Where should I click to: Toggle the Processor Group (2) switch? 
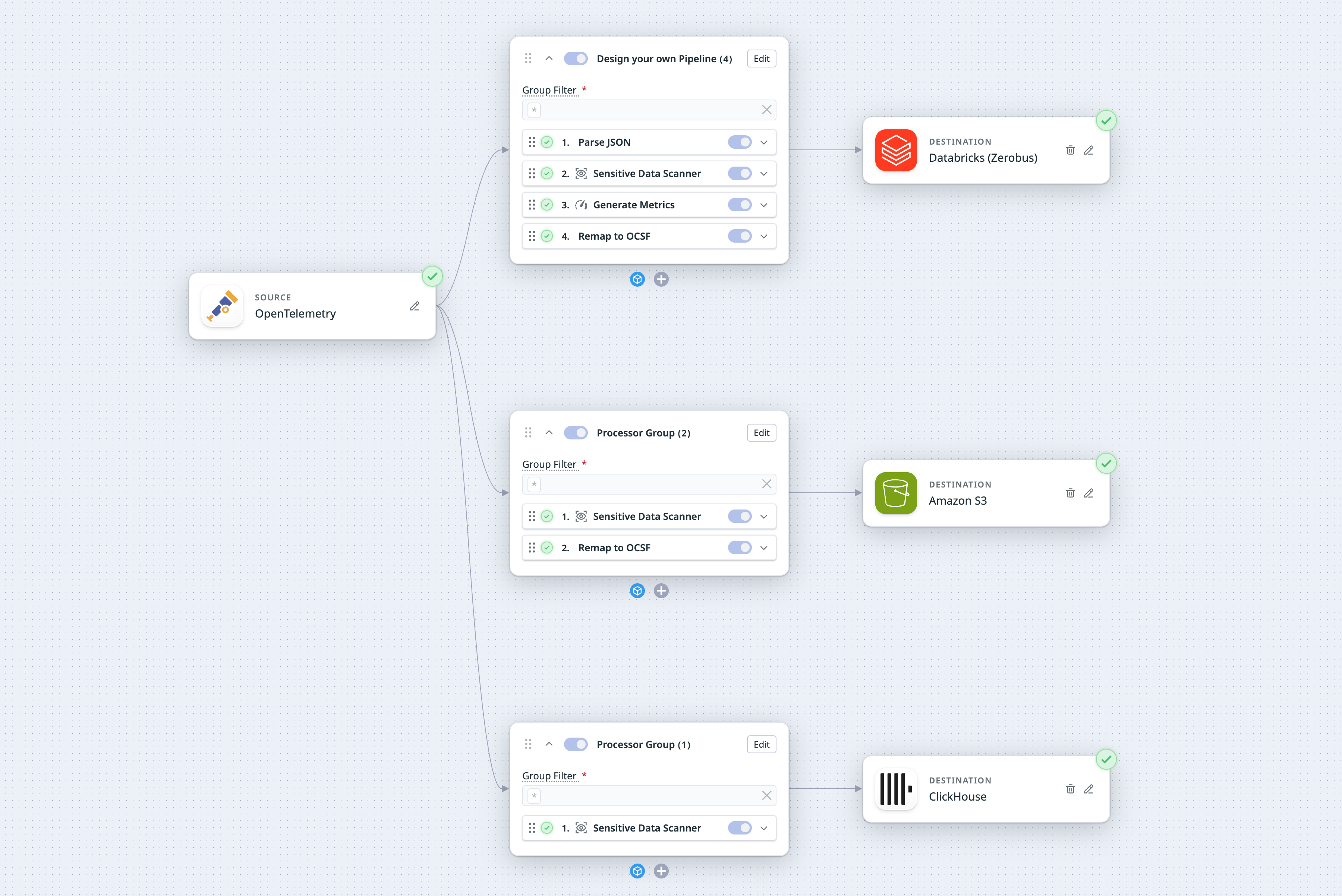tap(576, 433)
